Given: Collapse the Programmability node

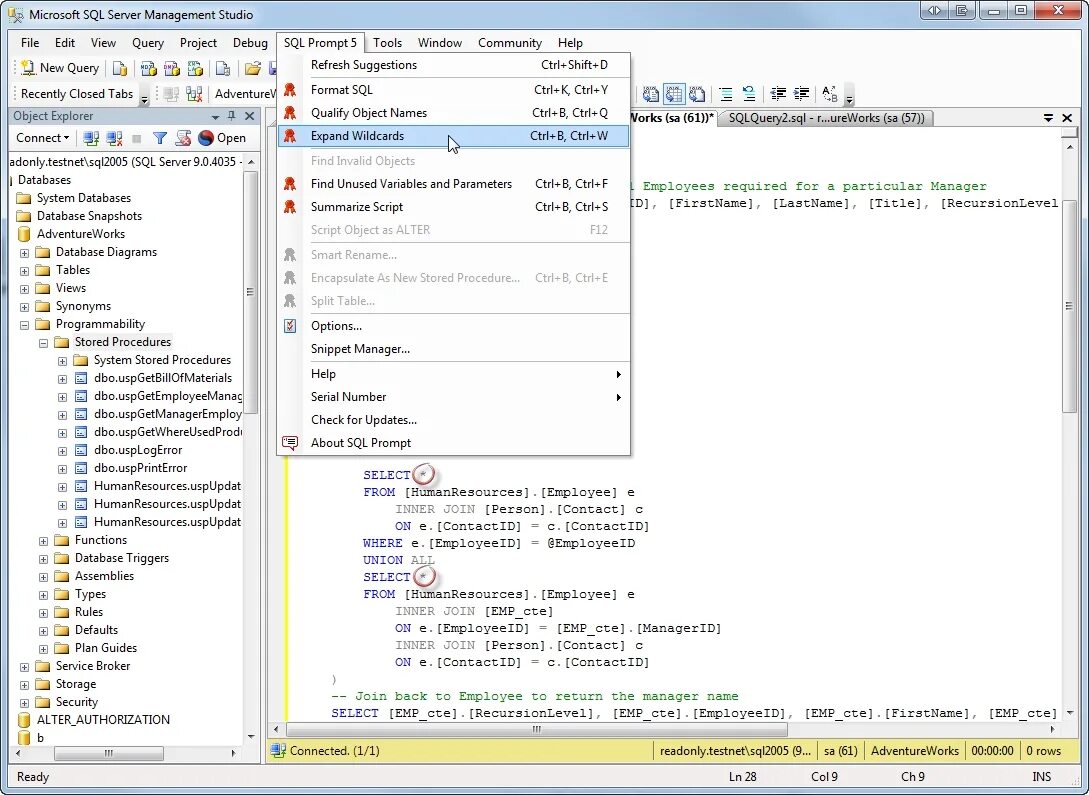Looking at the screenshot, I should (24, 325).
